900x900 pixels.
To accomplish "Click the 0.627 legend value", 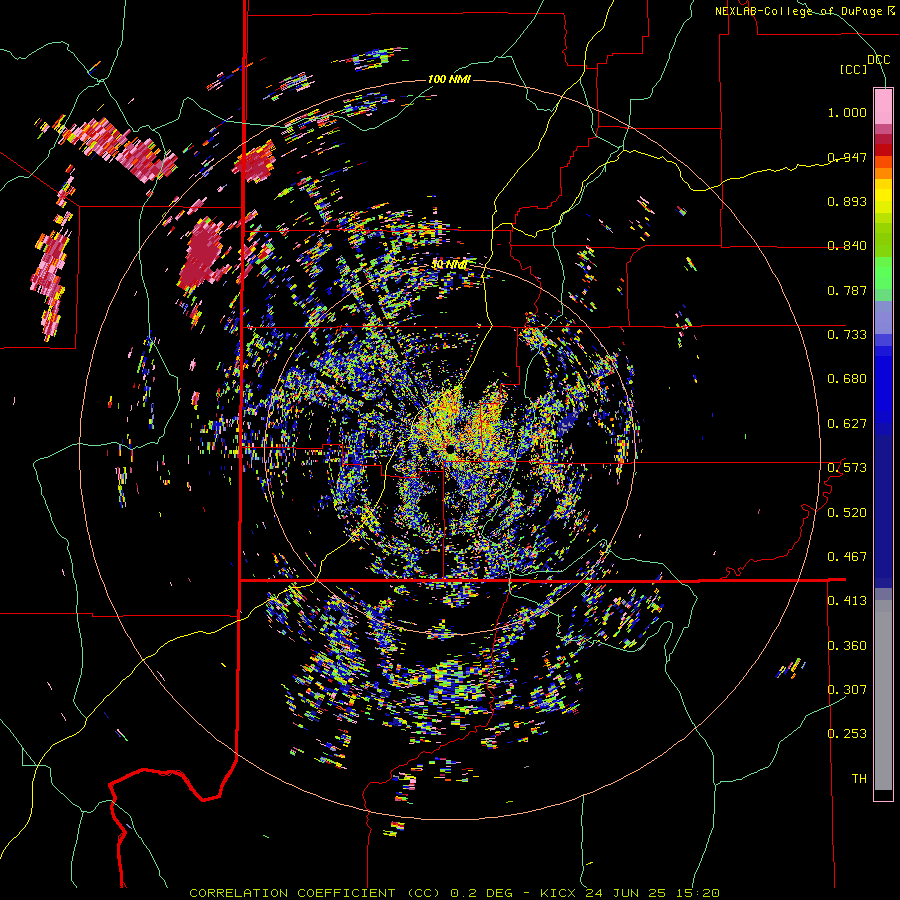I will pos(847,424).
